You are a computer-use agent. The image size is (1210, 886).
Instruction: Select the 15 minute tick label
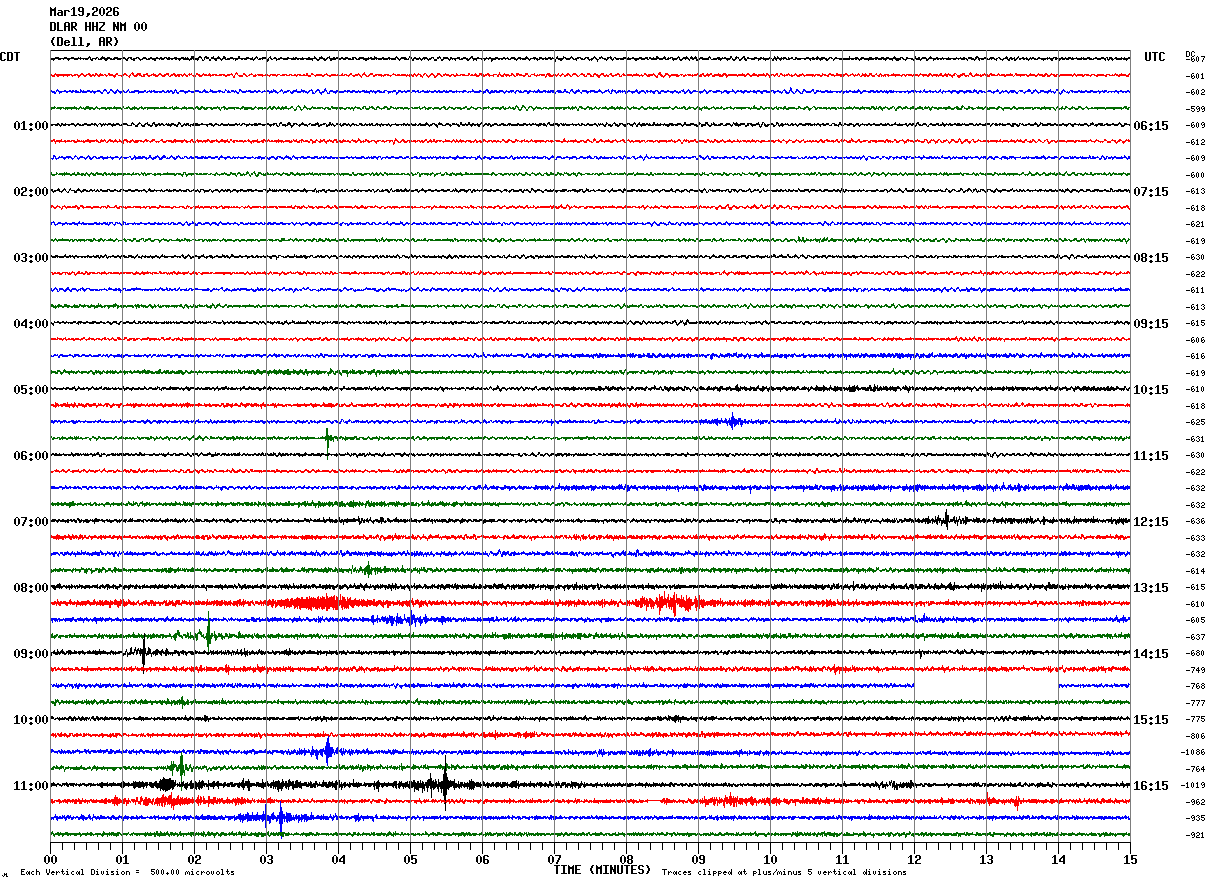[x=1130, y=859]
